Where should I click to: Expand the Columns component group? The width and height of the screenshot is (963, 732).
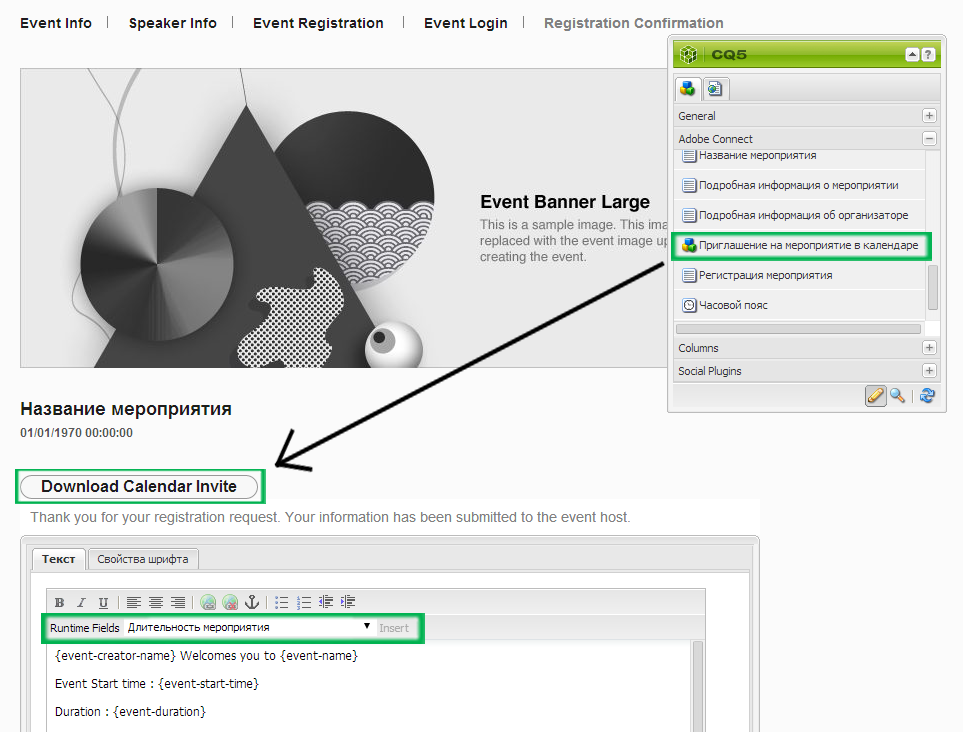pyautogui.click(x=929, y=348)
